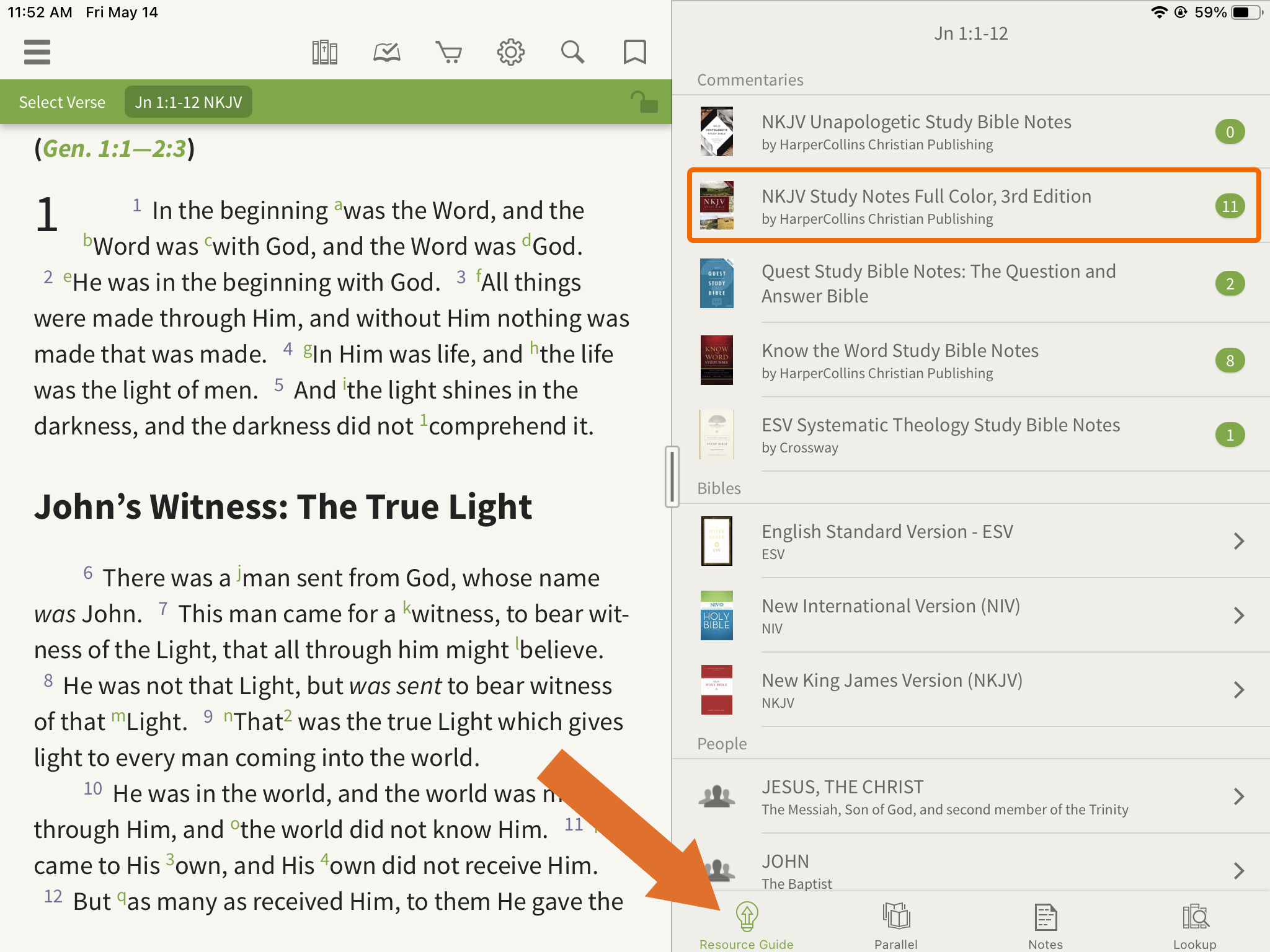This screenshot has height=952, width=1270.
Task: Tap the NKJV Unapologetic cover thumbnail
Action: pyautogui.click(x=716, y=131)
